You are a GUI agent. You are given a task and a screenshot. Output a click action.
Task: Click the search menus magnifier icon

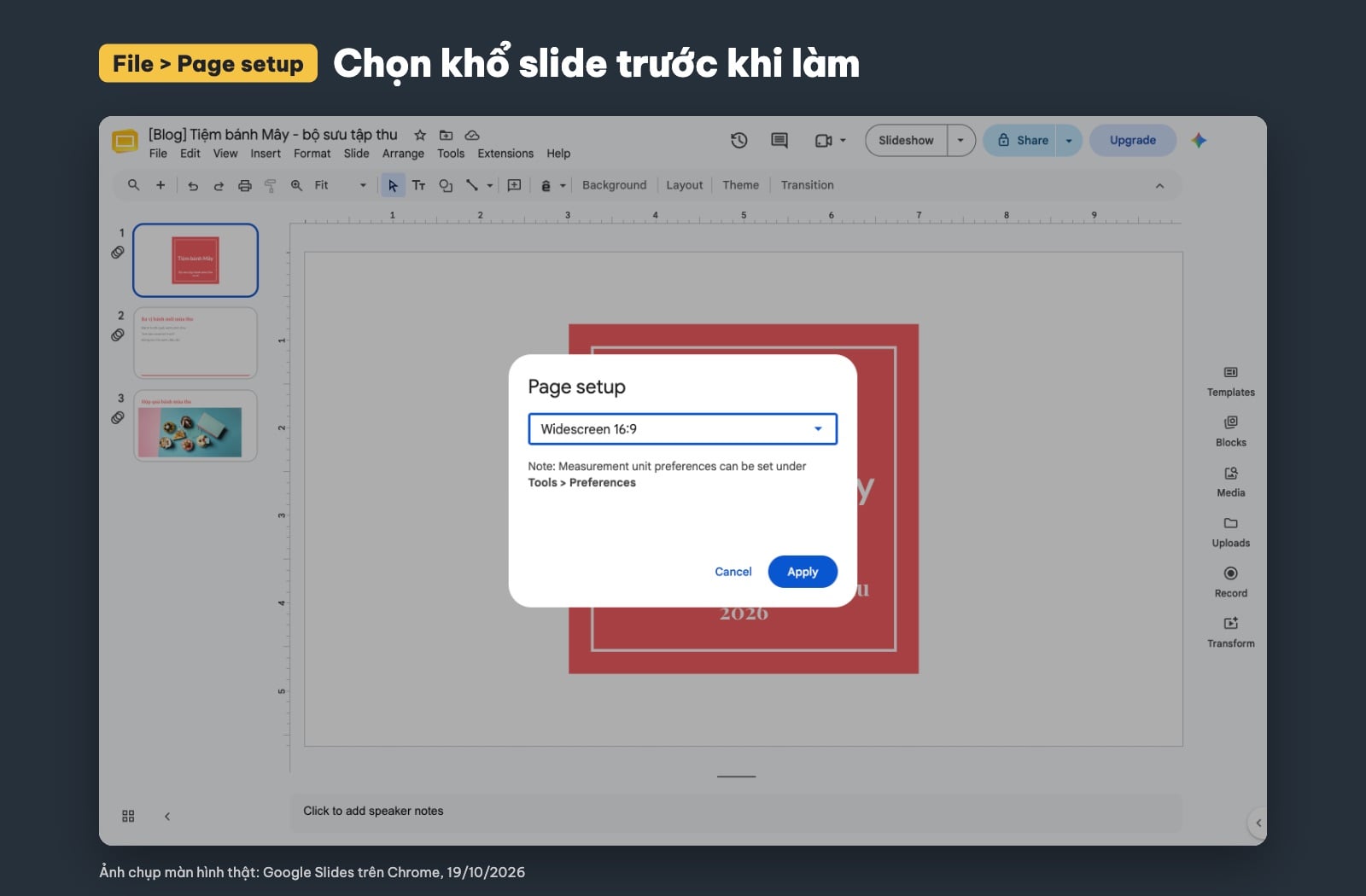click(133, 184)
